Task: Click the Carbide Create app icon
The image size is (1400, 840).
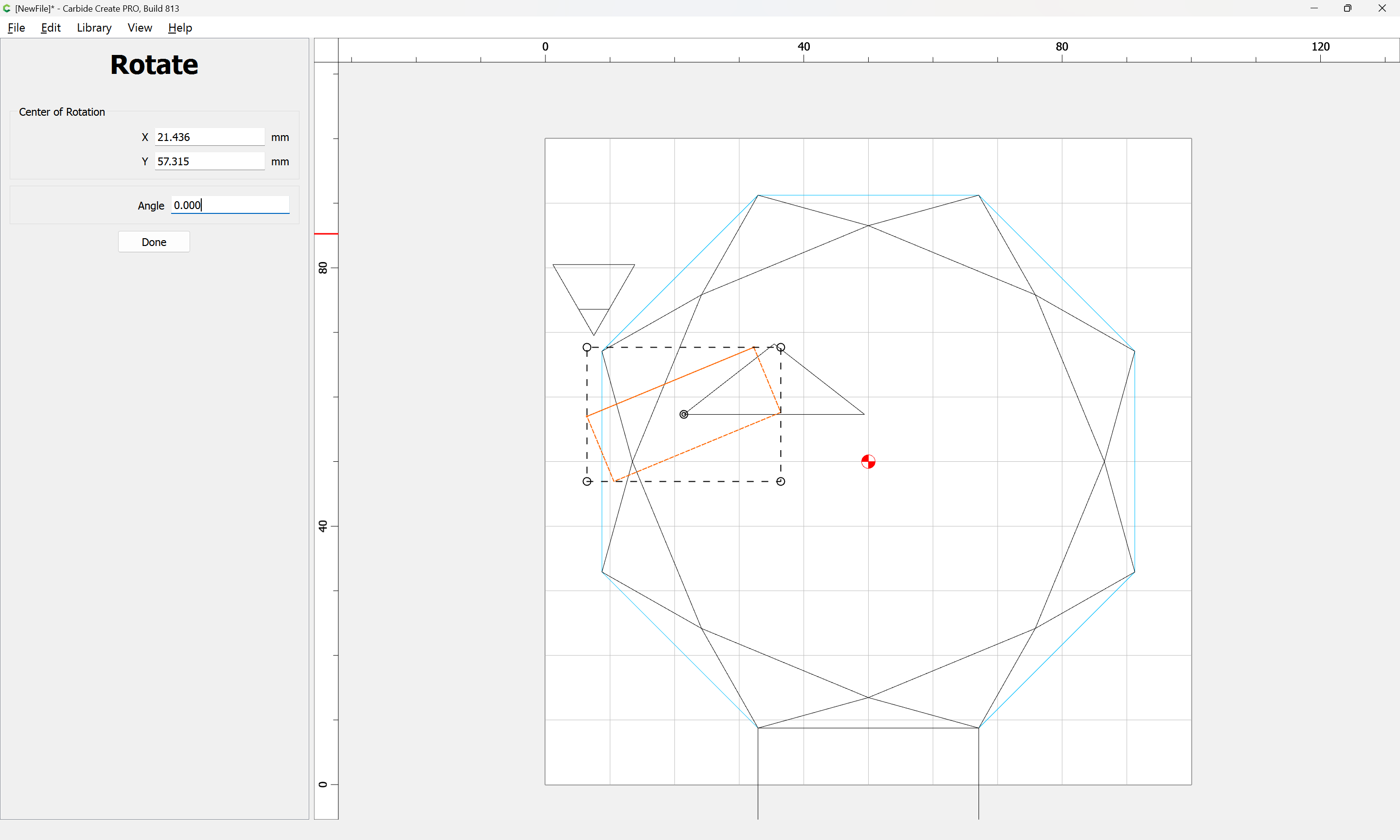Action: 7,8
